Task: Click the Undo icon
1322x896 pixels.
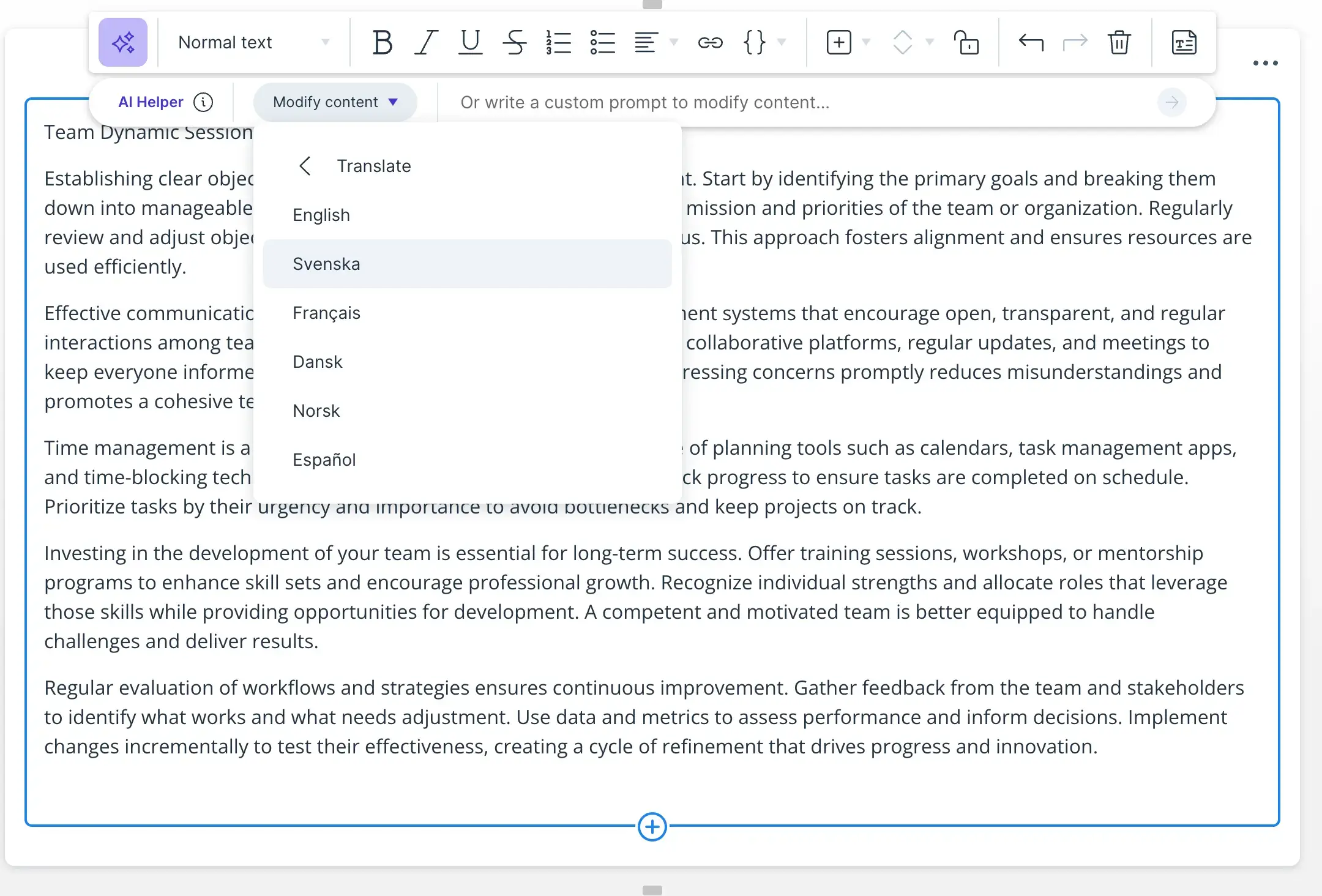Action: [1030, 42]
